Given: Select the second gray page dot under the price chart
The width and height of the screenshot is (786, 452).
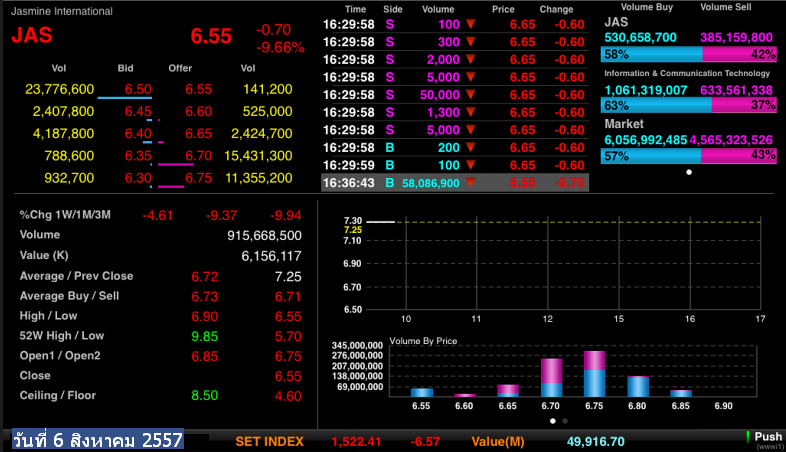Looking at the screenshot, I should pos(565,421).
